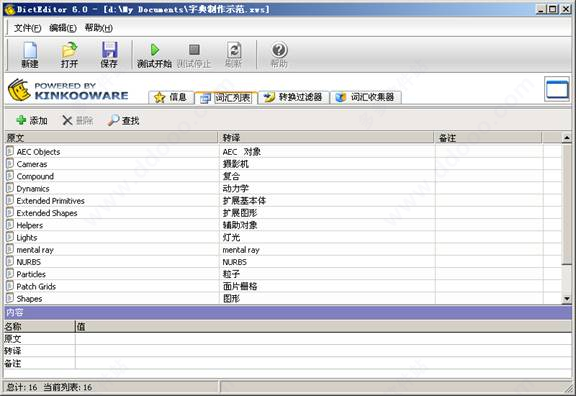Click the icon beside Shapes row

[x=10, y=298]
